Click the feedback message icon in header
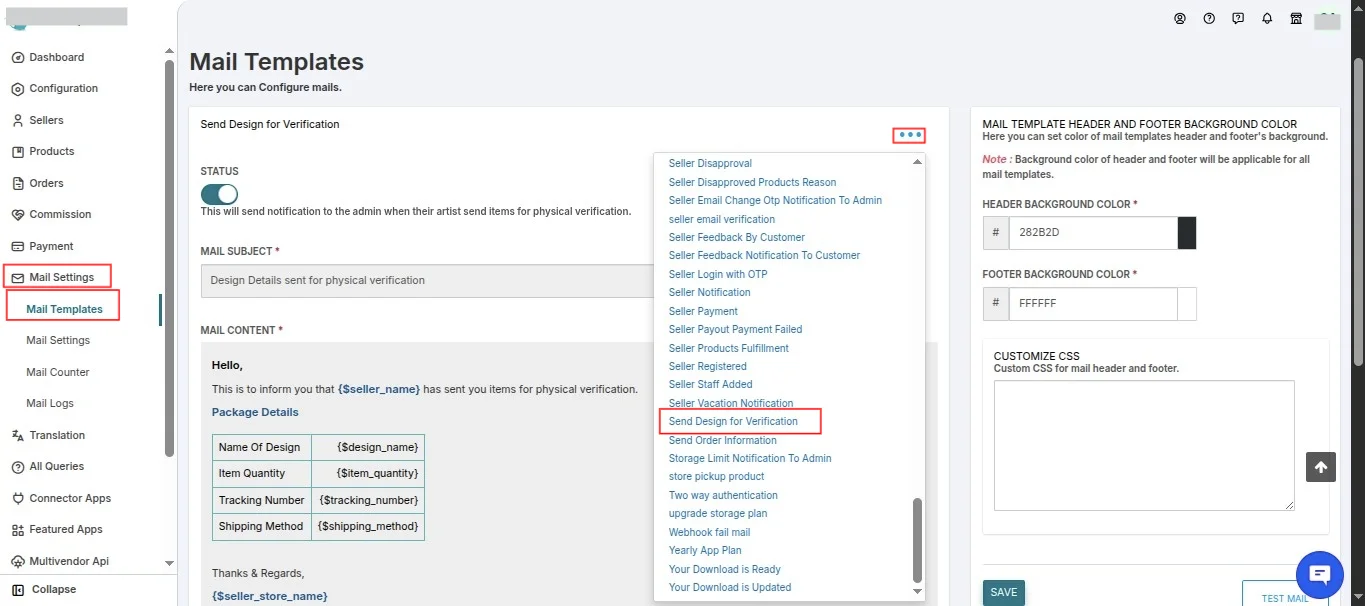Image resolution: width=1365 pixels, height=606 pixels. (x=1238, y=18)
